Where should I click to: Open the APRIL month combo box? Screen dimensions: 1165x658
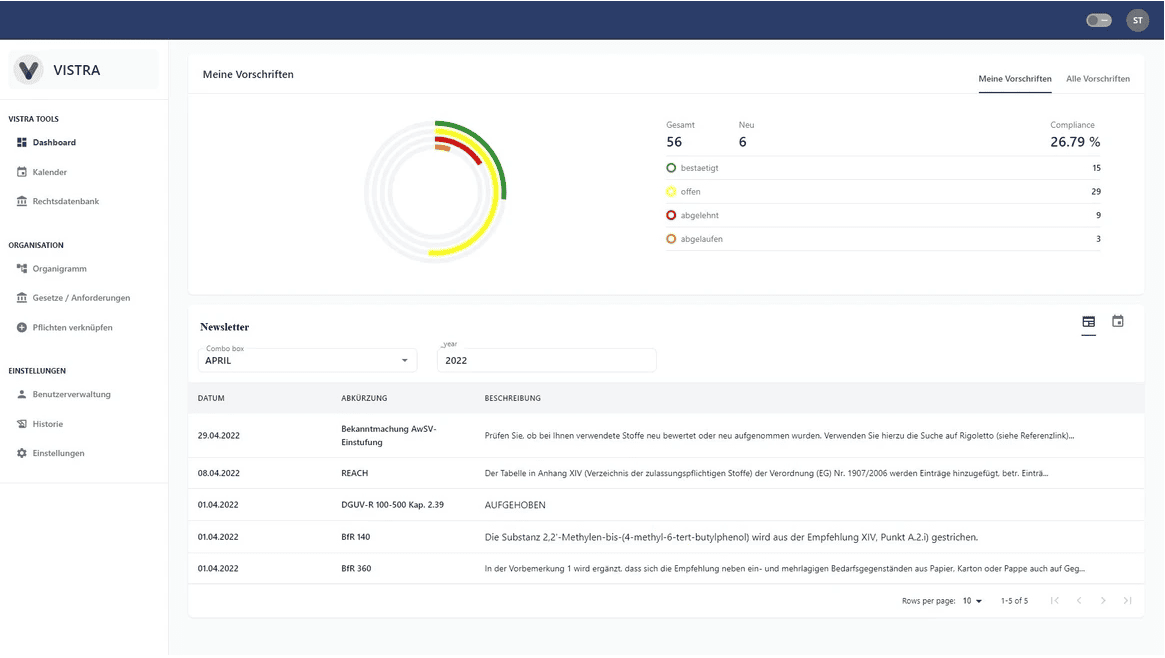[x=308, y=360]
